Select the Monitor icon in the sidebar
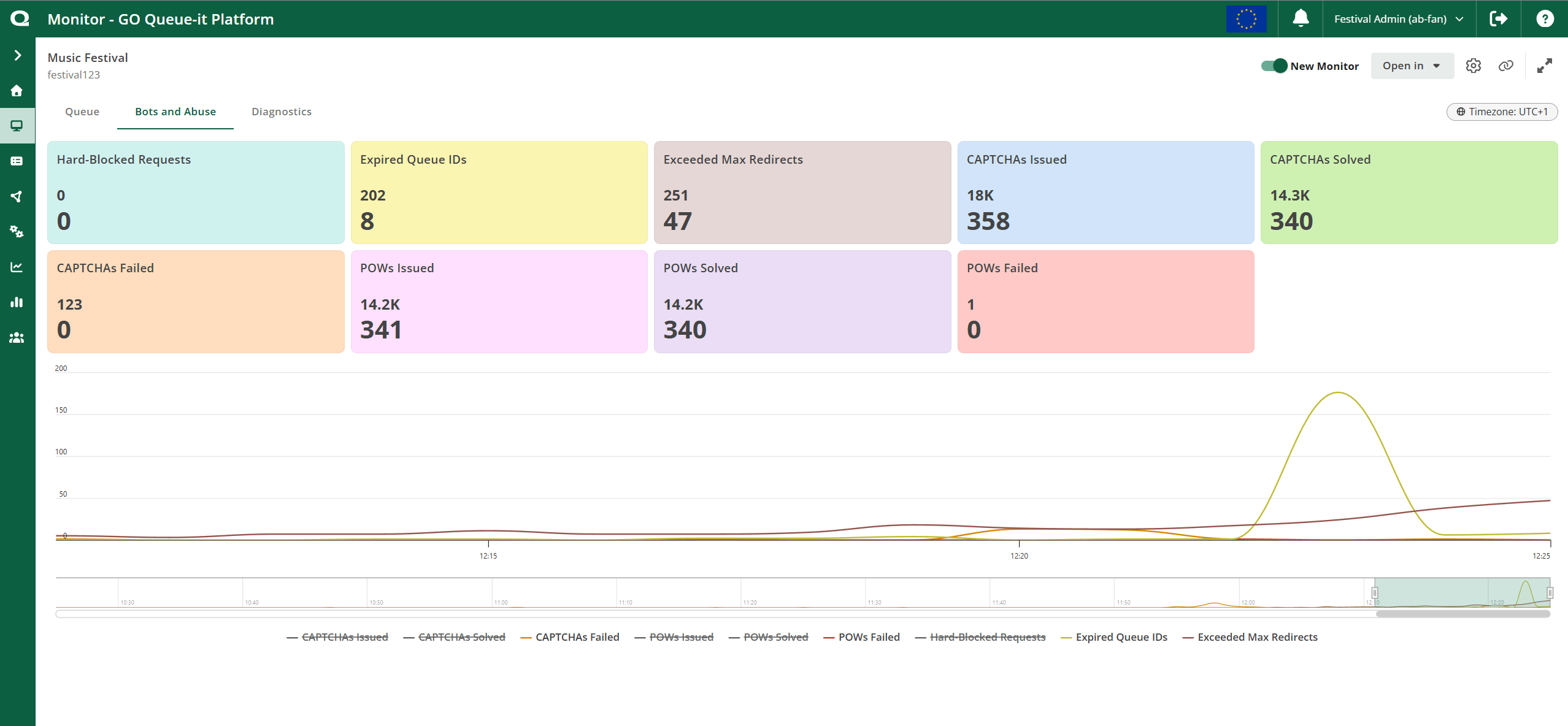The image size is (1568, 726). [x=17, y=126]
